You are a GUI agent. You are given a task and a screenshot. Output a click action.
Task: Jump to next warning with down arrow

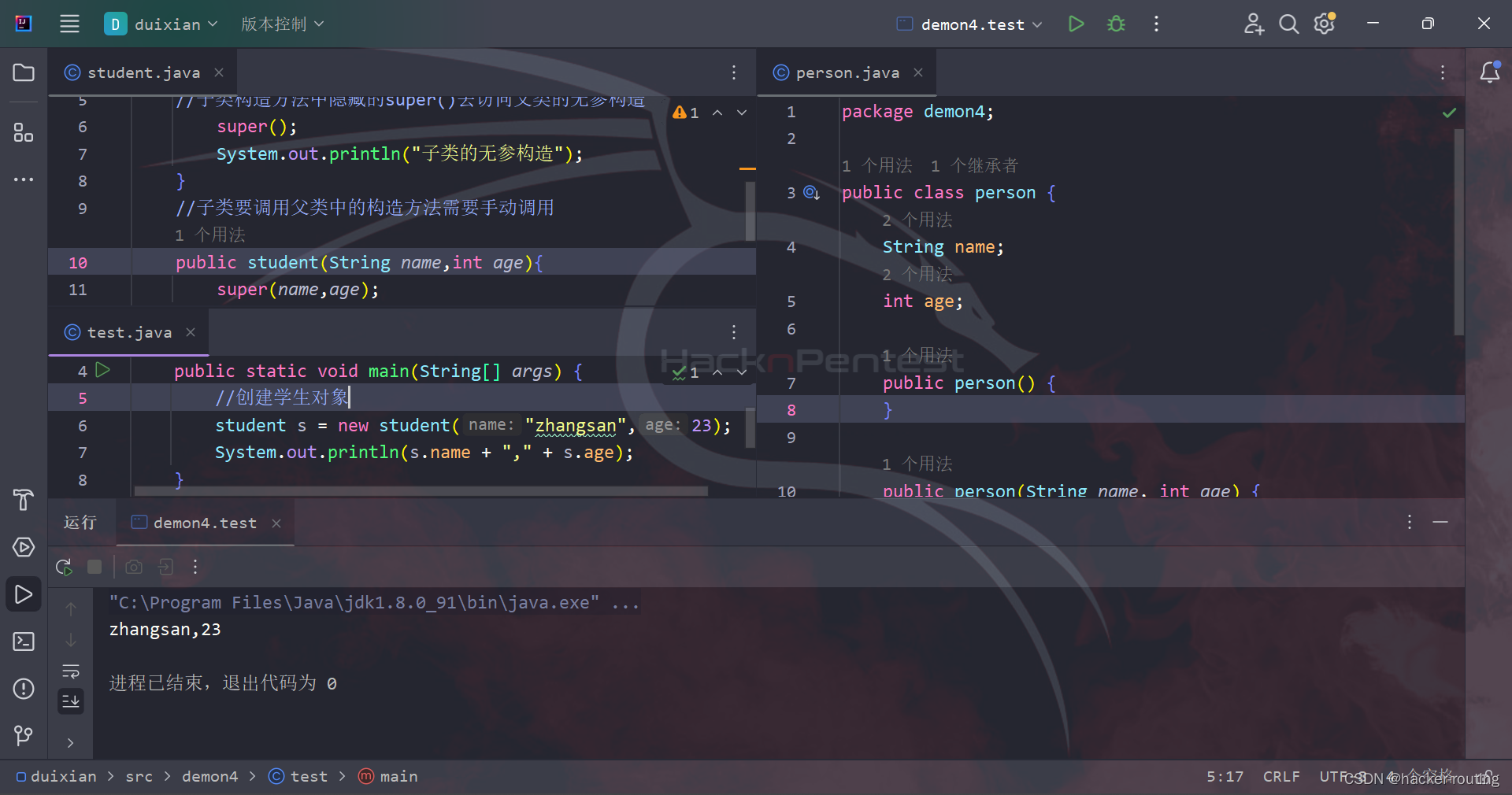[741, 113]
